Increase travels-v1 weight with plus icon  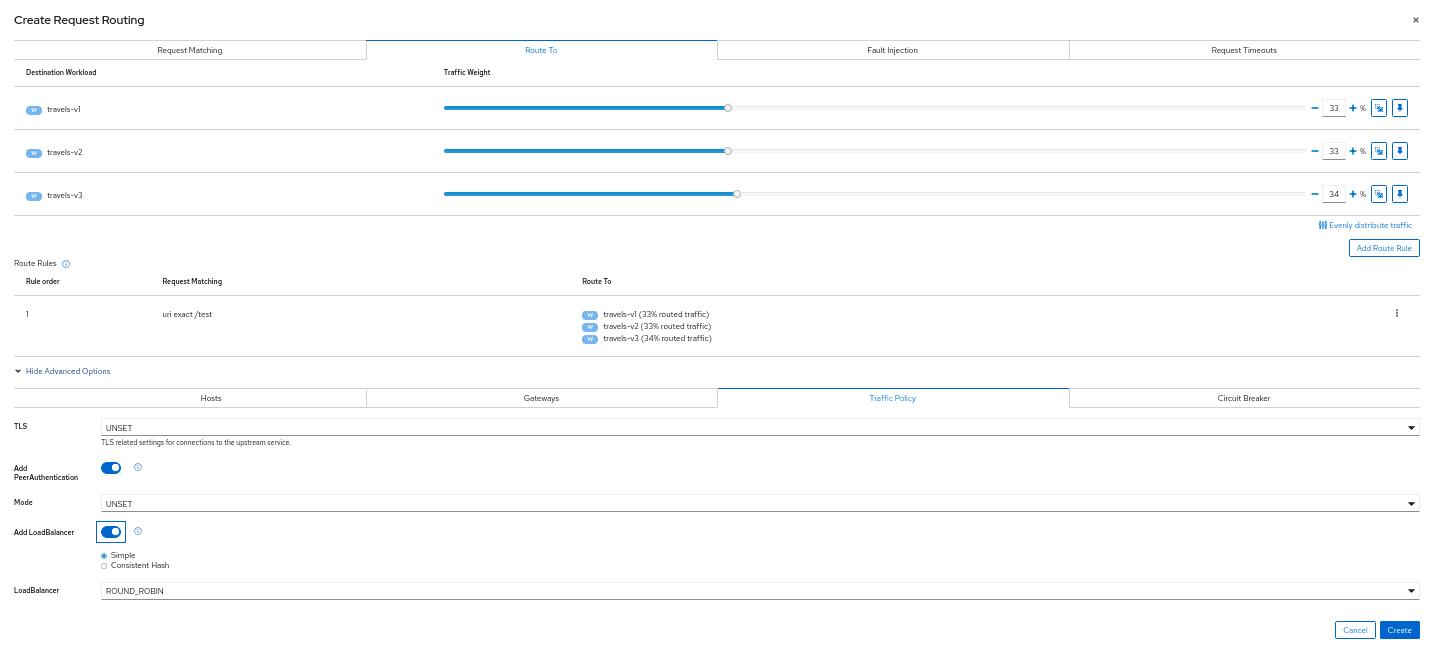point(1353,108)
